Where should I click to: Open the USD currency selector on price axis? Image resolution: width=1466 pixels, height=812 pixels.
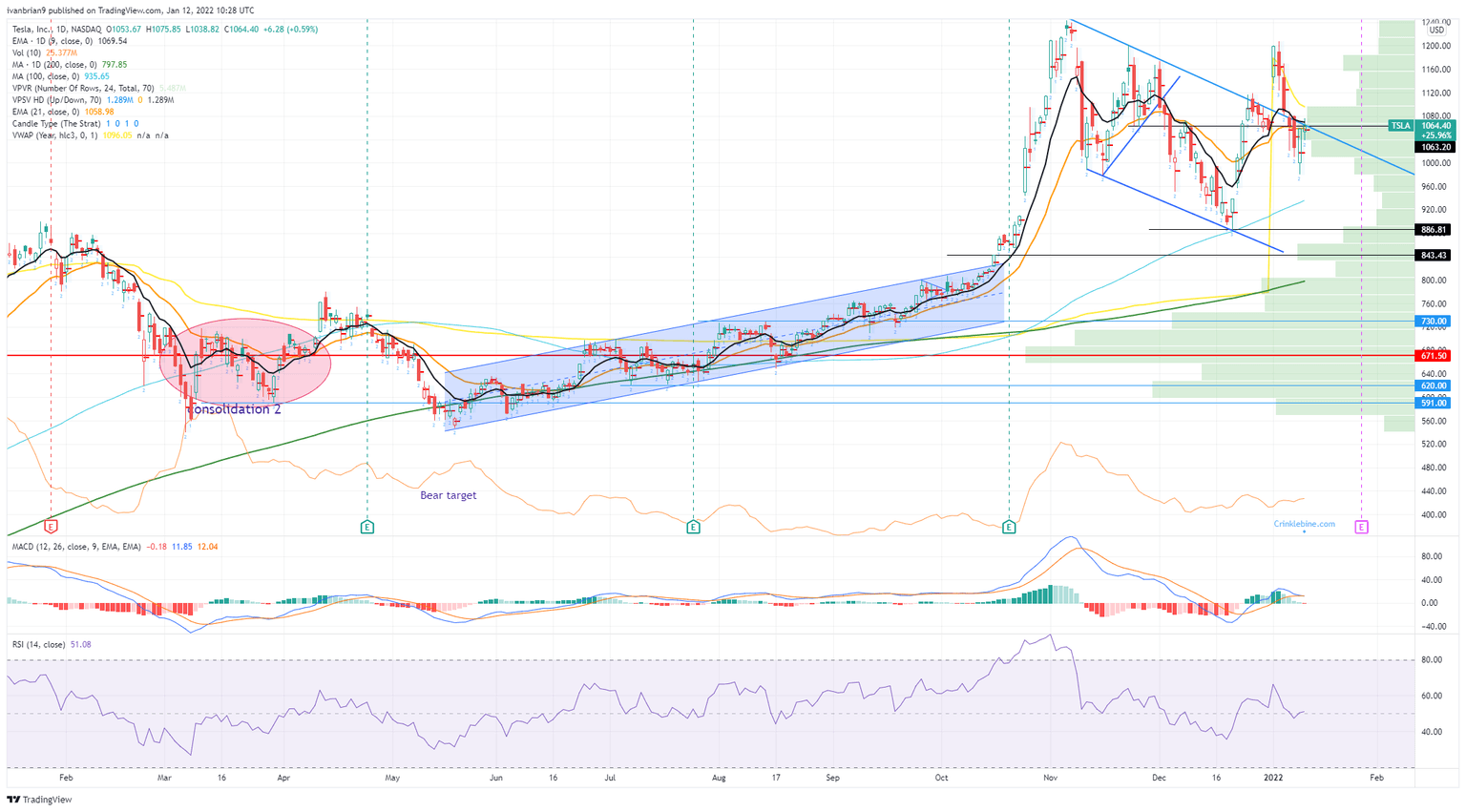(x=1435, y=31)
